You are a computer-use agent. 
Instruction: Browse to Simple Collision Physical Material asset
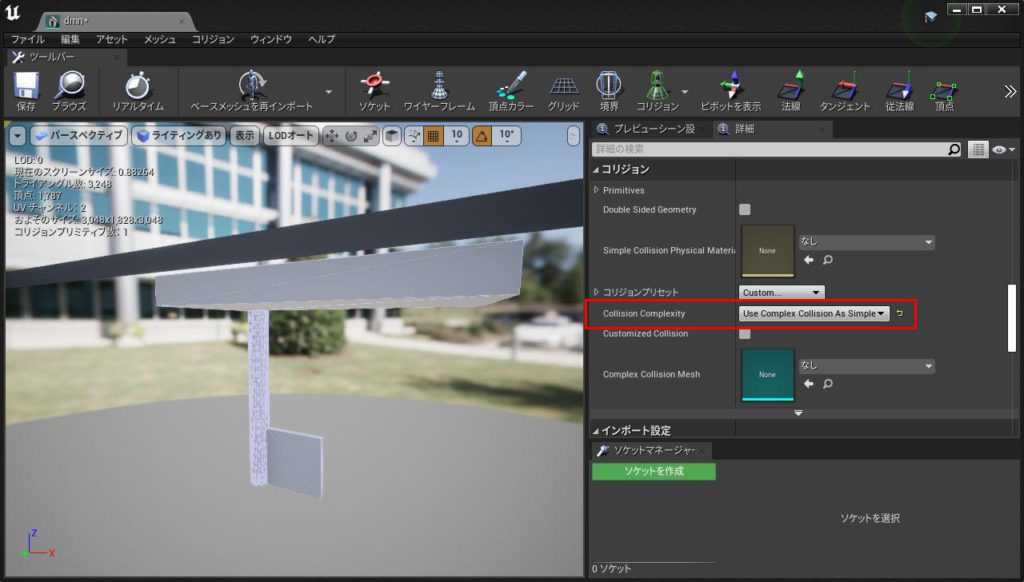[x=827, y=260]
